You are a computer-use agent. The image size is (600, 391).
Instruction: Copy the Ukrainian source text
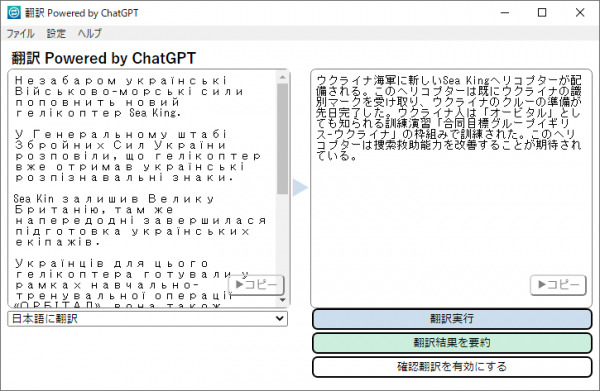coord(256,285)
